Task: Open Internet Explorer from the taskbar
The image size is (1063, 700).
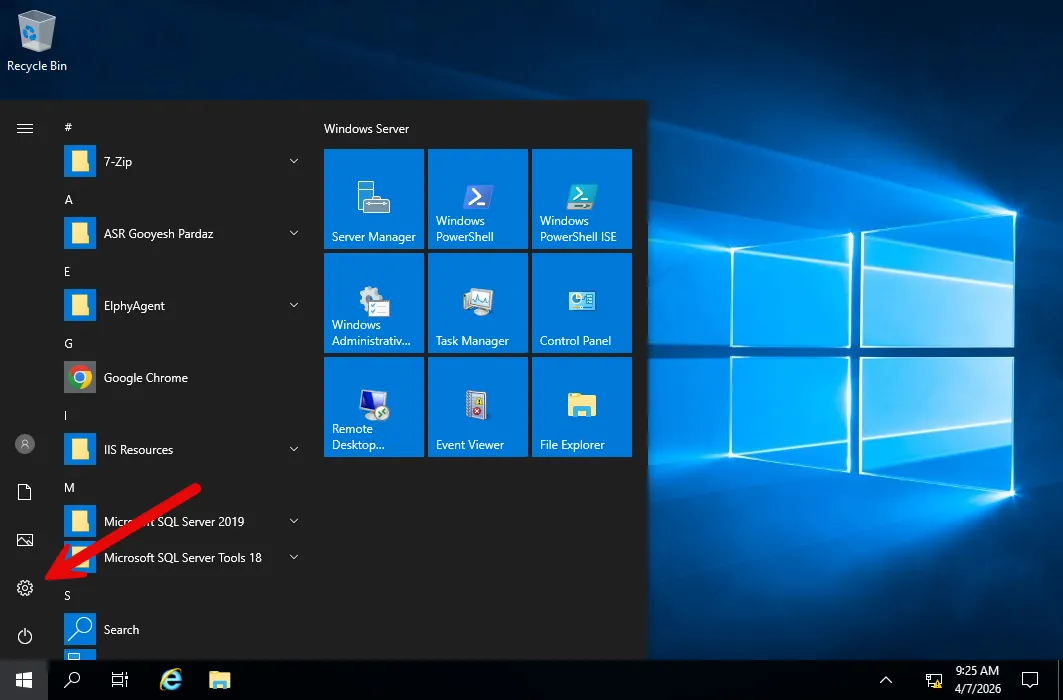Action: point(171,680)
